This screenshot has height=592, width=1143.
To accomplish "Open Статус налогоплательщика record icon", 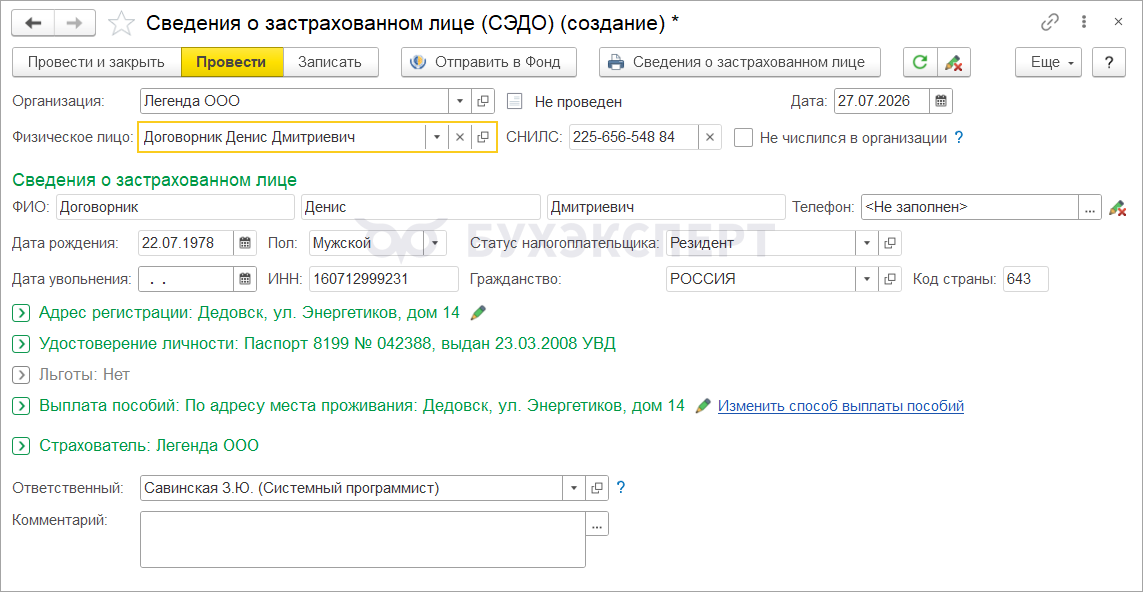I will coord(890,243).
